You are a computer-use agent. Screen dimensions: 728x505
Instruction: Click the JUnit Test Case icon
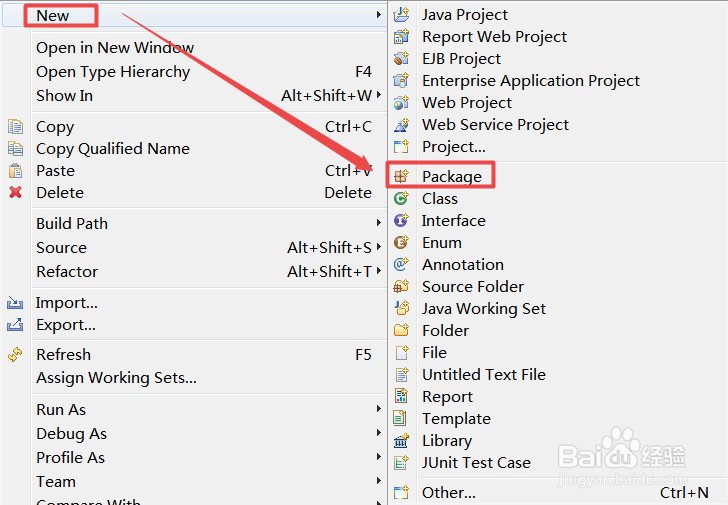pos(402,463)
